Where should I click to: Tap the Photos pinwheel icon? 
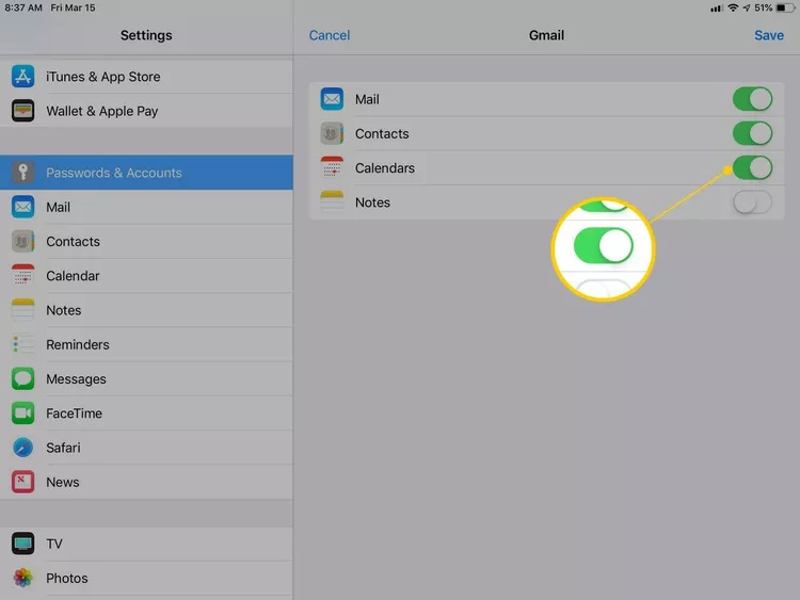coord(23,578)
